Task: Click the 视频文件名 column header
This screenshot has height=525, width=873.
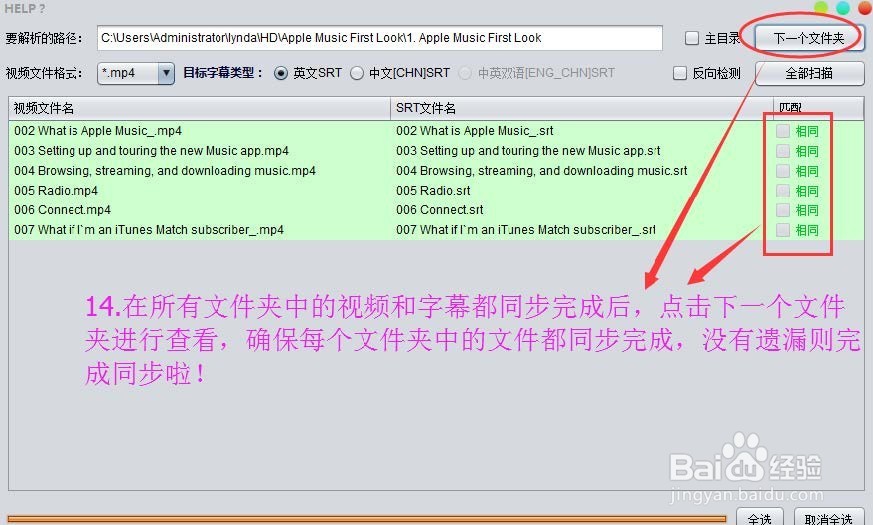Action: click(199, 108)
